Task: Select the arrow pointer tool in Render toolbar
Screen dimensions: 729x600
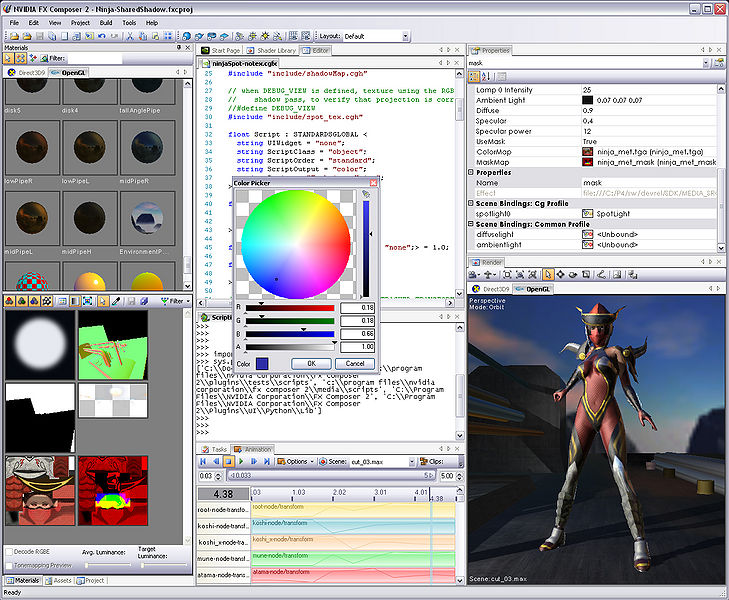Action: pos(548,274)
